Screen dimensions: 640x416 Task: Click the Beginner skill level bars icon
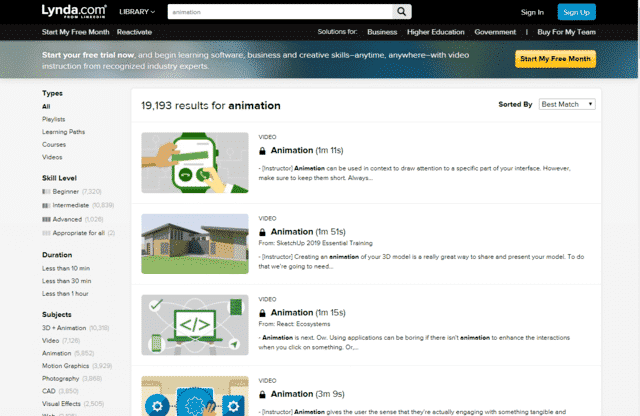pyautogui.click(x=46, y=192)
